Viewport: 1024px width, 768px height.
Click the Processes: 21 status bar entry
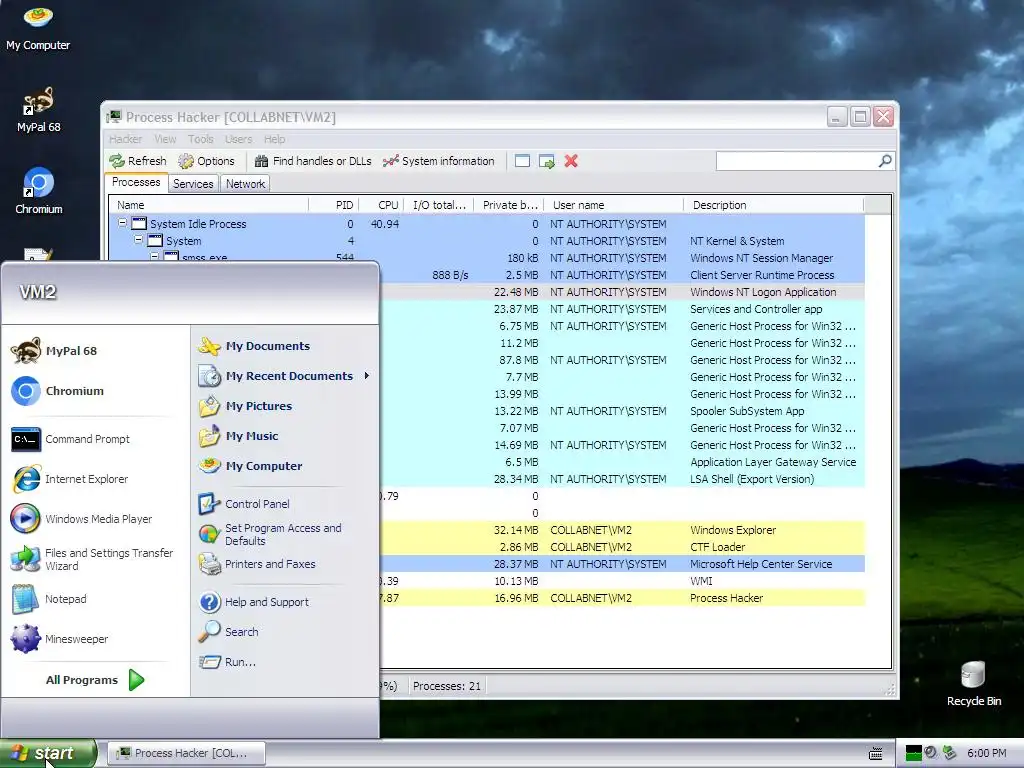447,686
